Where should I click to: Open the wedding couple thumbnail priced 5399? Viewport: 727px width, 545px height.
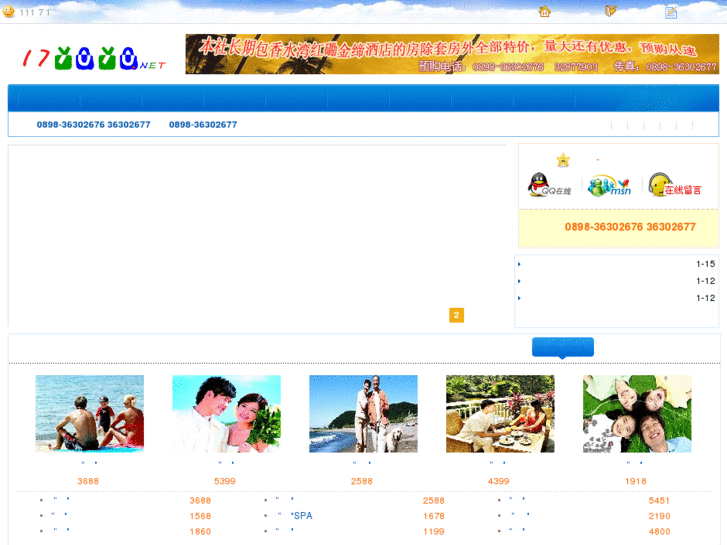[x=226, y=414]
